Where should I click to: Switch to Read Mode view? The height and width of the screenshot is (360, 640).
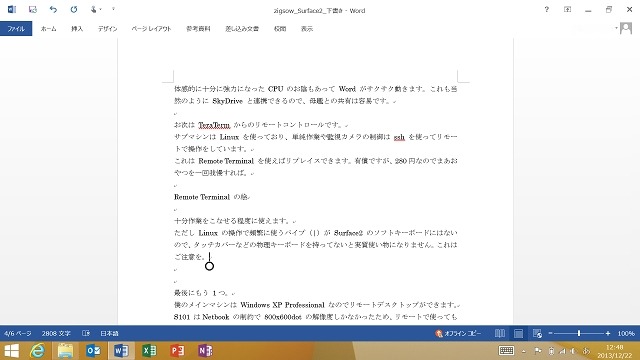point(500,333)
